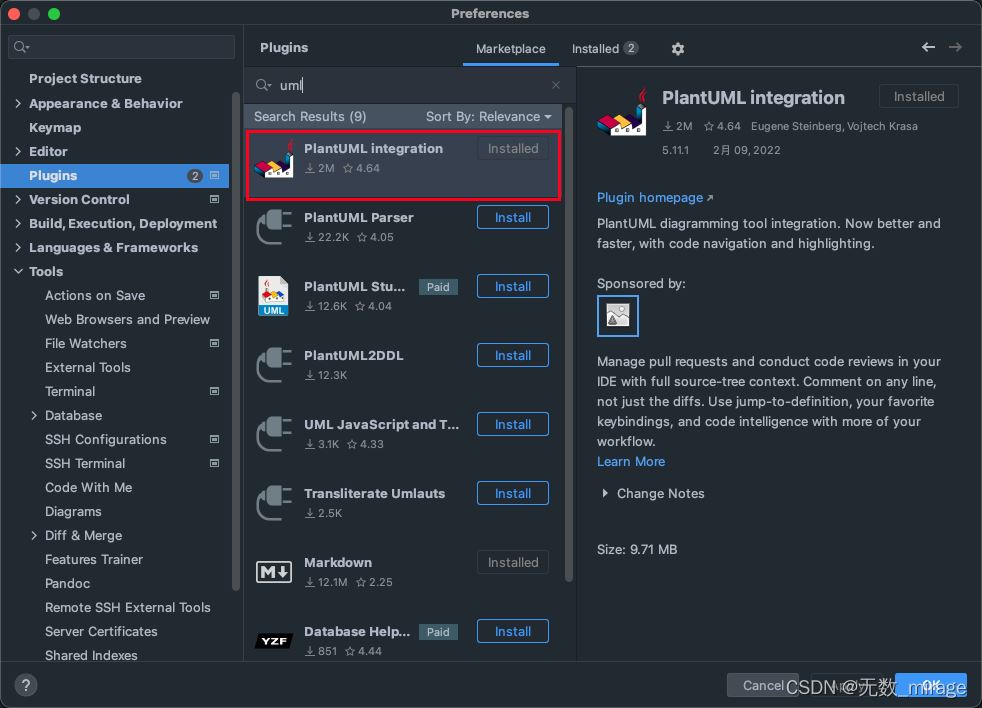Open External Tools settings
This screenshot has width=982, height=708.
click(88, 367)
